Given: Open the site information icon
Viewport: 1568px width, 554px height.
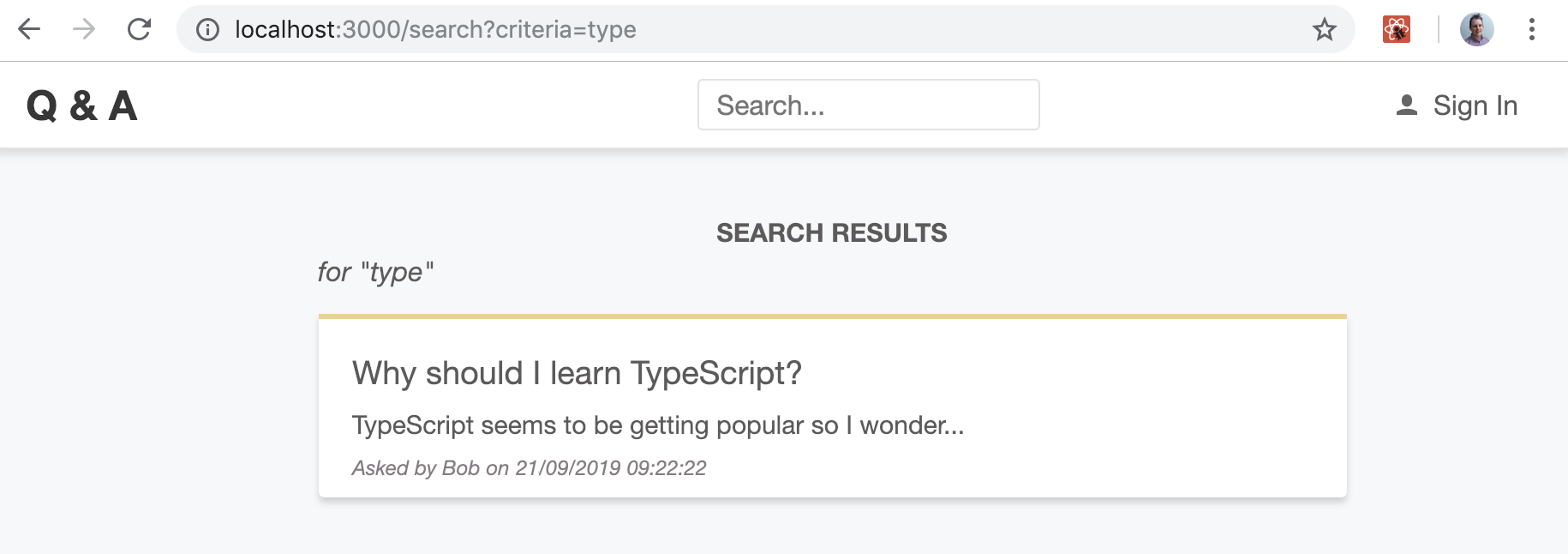Looking at the screenshot, I should pos(207,30).
